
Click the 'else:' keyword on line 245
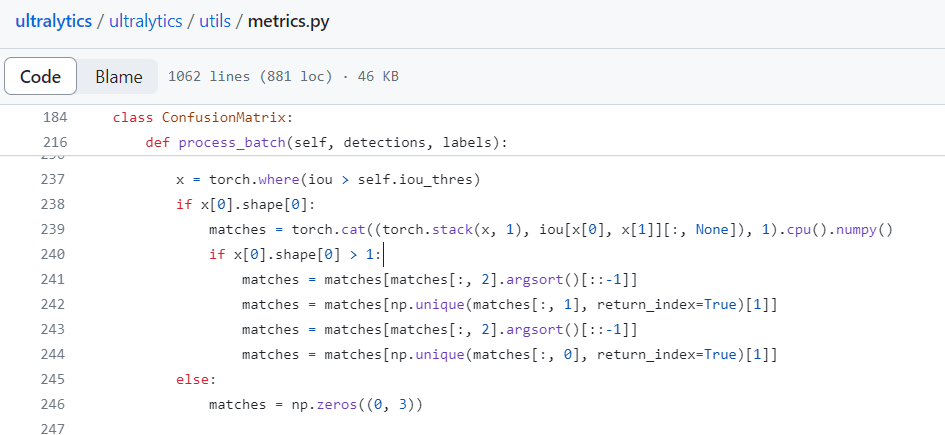195,380
